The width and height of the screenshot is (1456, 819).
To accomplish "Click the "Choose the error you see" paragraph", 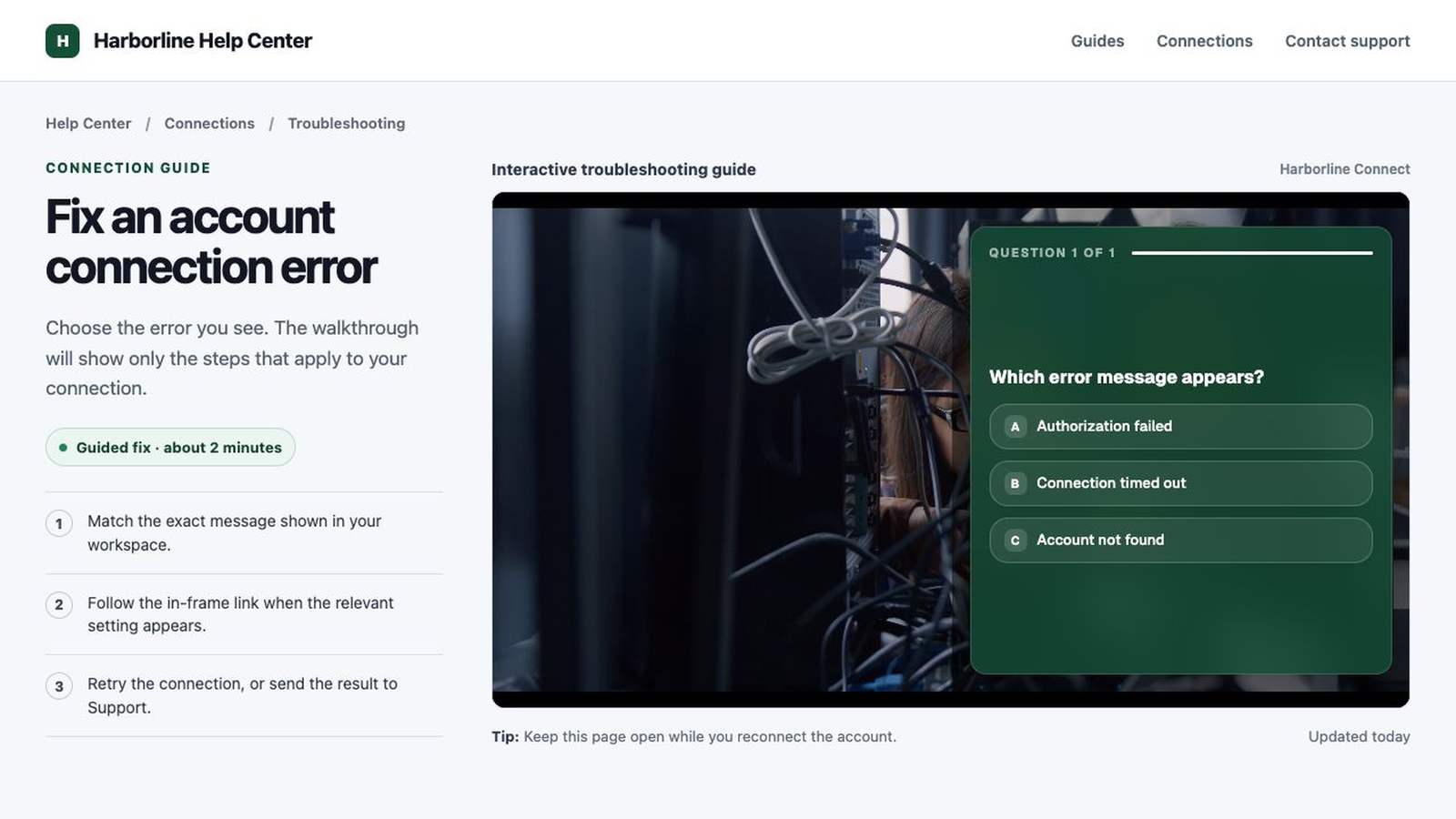I will click(232, 358).
